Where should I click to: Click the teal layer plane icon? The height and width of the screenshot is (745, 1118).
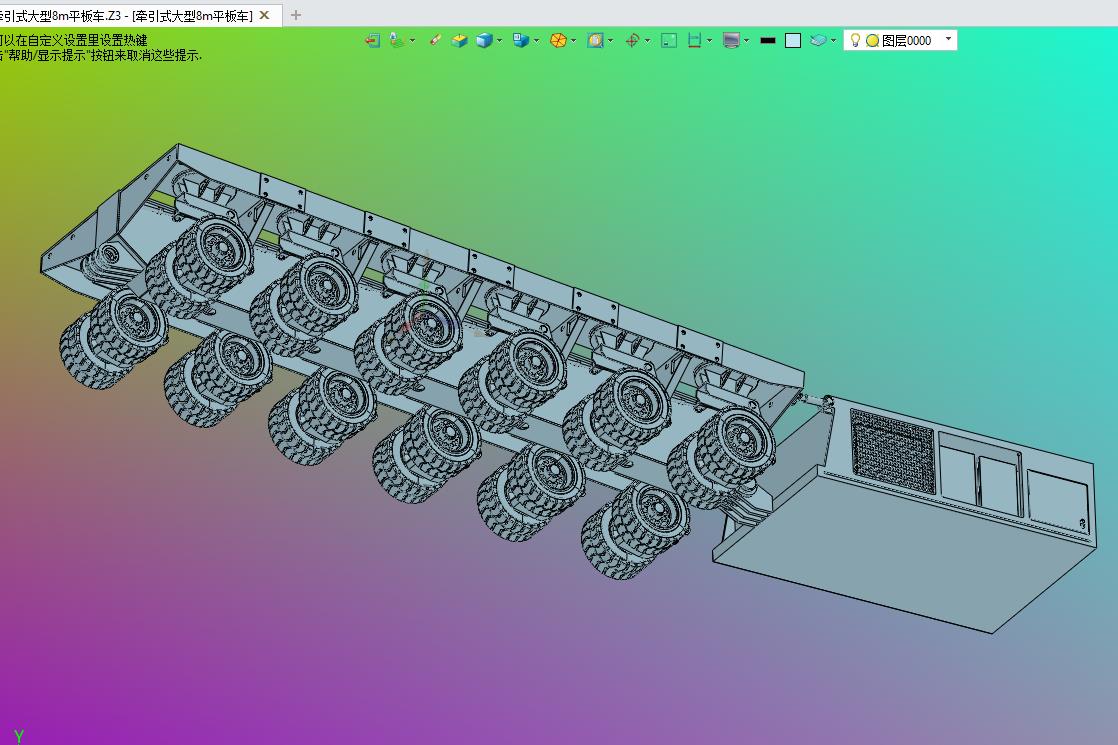[x=818, y=41]
